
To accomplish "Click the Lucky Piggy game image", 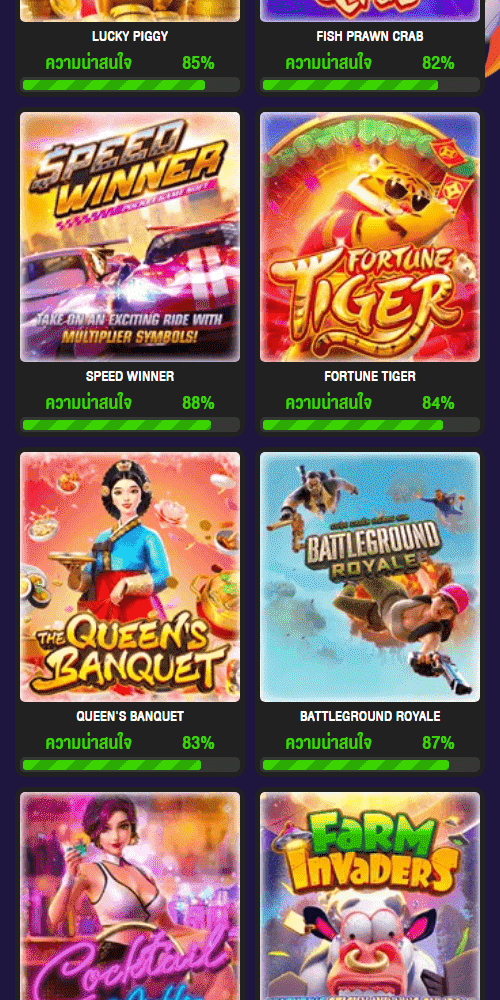I will pos(130,11).
